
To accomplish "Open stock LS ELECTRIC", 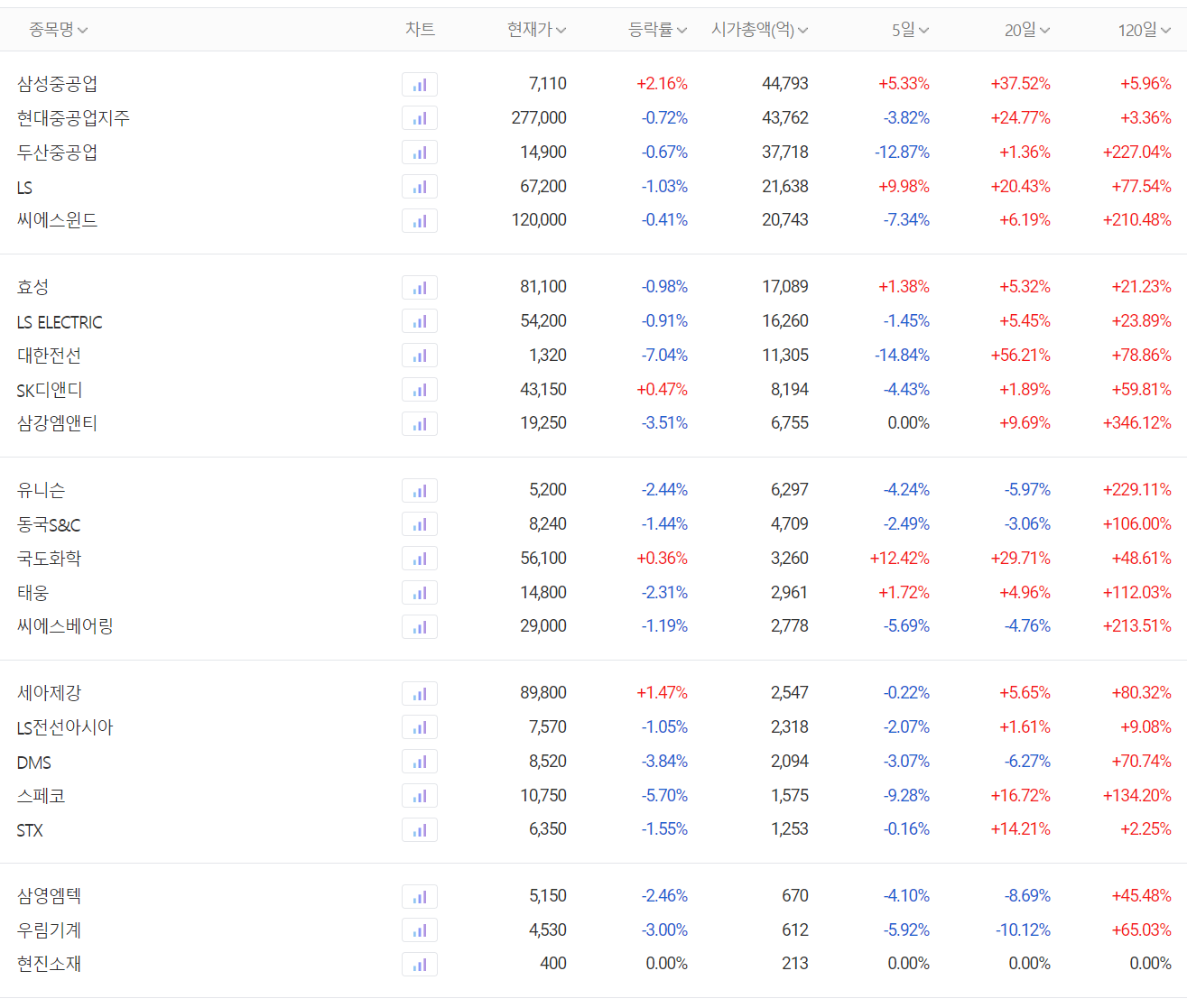I will (x=60, y=322).
